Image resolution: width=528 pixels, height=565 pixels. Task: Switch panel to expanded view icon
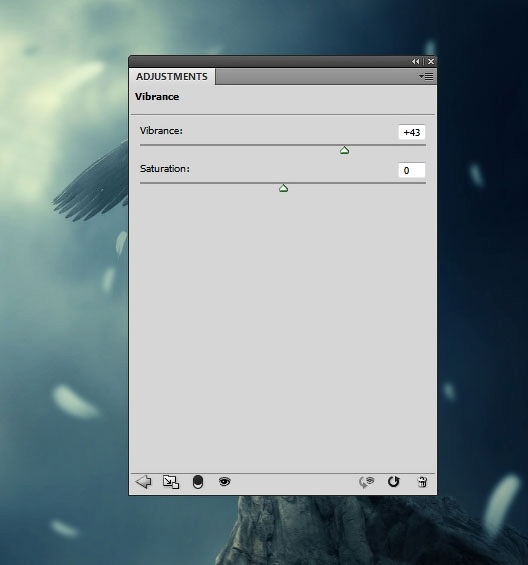tap(171, 482)
